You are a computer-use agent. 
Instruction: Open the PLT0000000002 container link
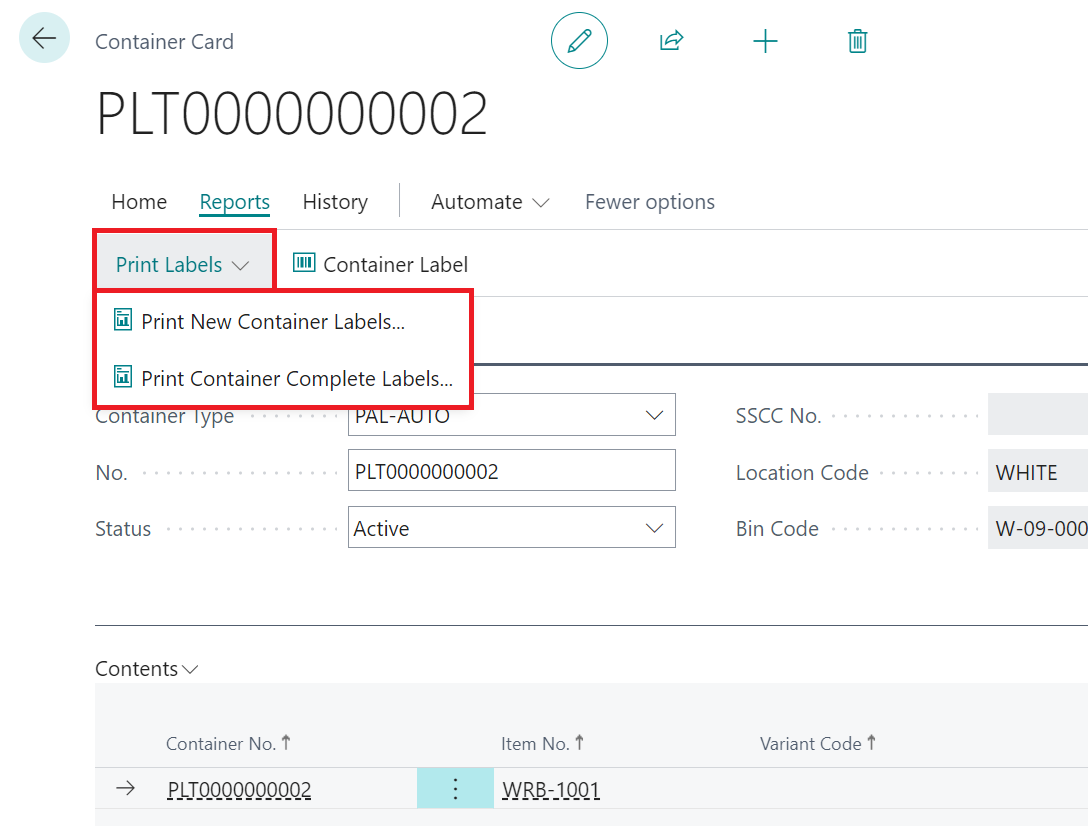(239, 788)
